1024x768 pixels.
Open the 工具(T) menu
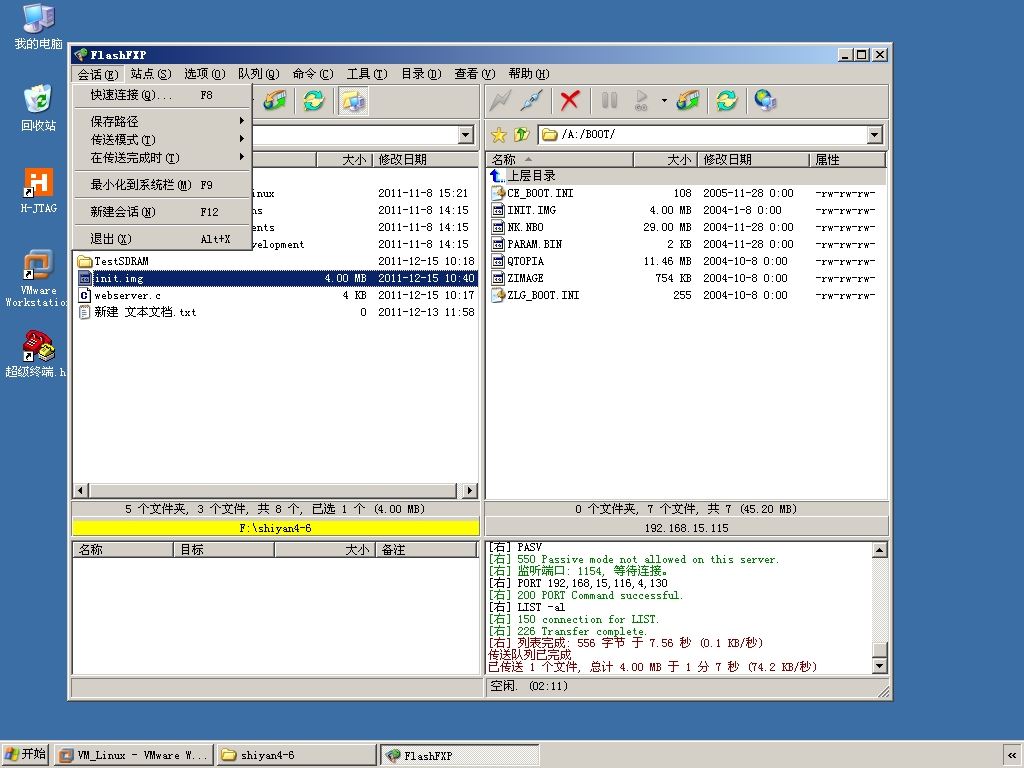(367, 74)
